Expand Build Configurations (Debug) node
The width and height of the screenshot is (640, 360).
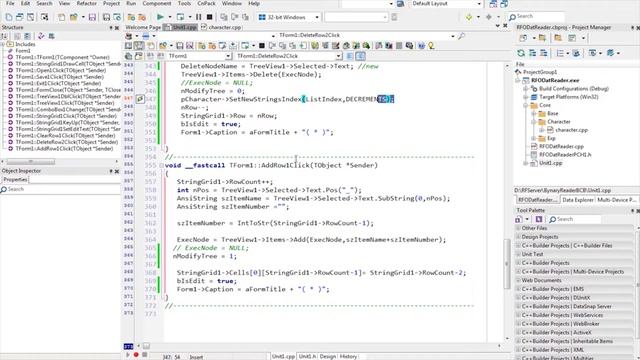coord(526,89)
